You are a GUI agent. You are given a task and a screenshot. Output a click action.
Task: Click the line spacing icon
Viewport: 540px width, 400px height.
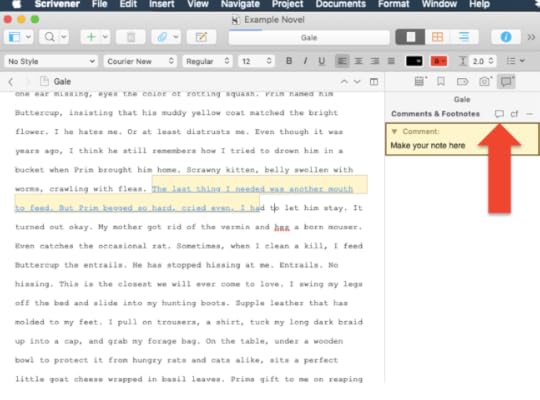coord(463,61)
